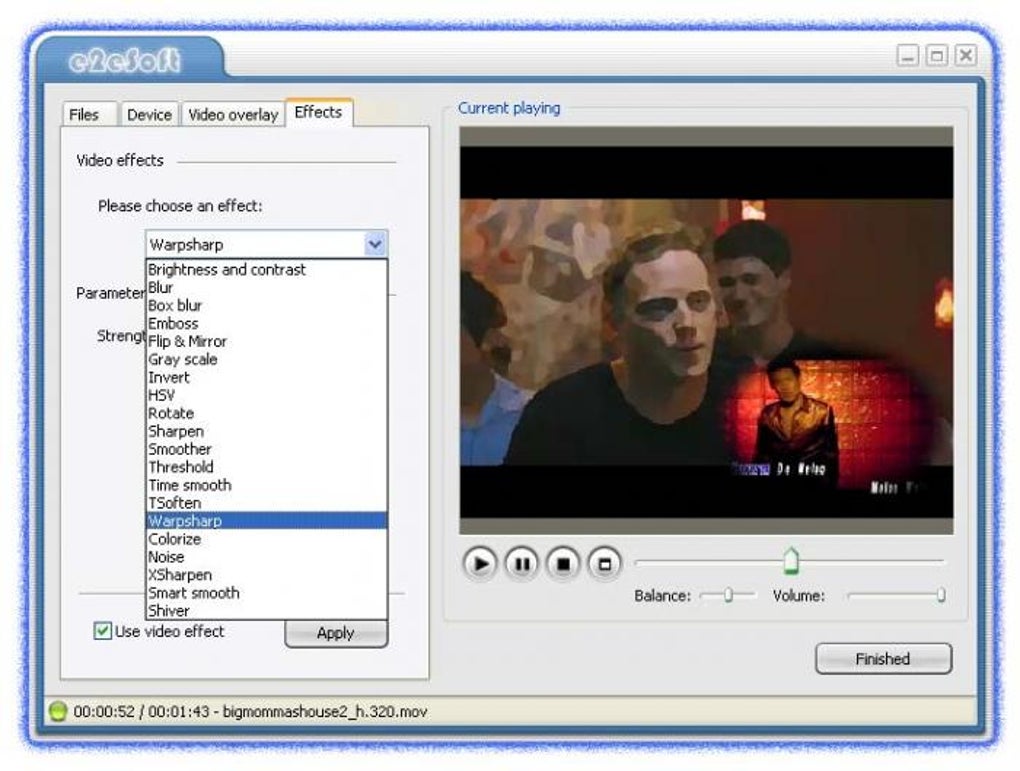The image size is (1020, 771).
Task: Click the video preview area
Action: 706,331
